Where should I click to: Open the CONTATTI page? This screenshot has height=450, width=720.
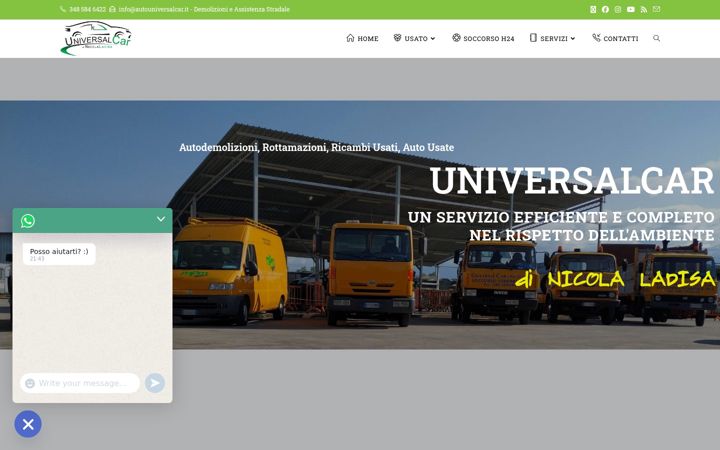[x=615, y=38]
